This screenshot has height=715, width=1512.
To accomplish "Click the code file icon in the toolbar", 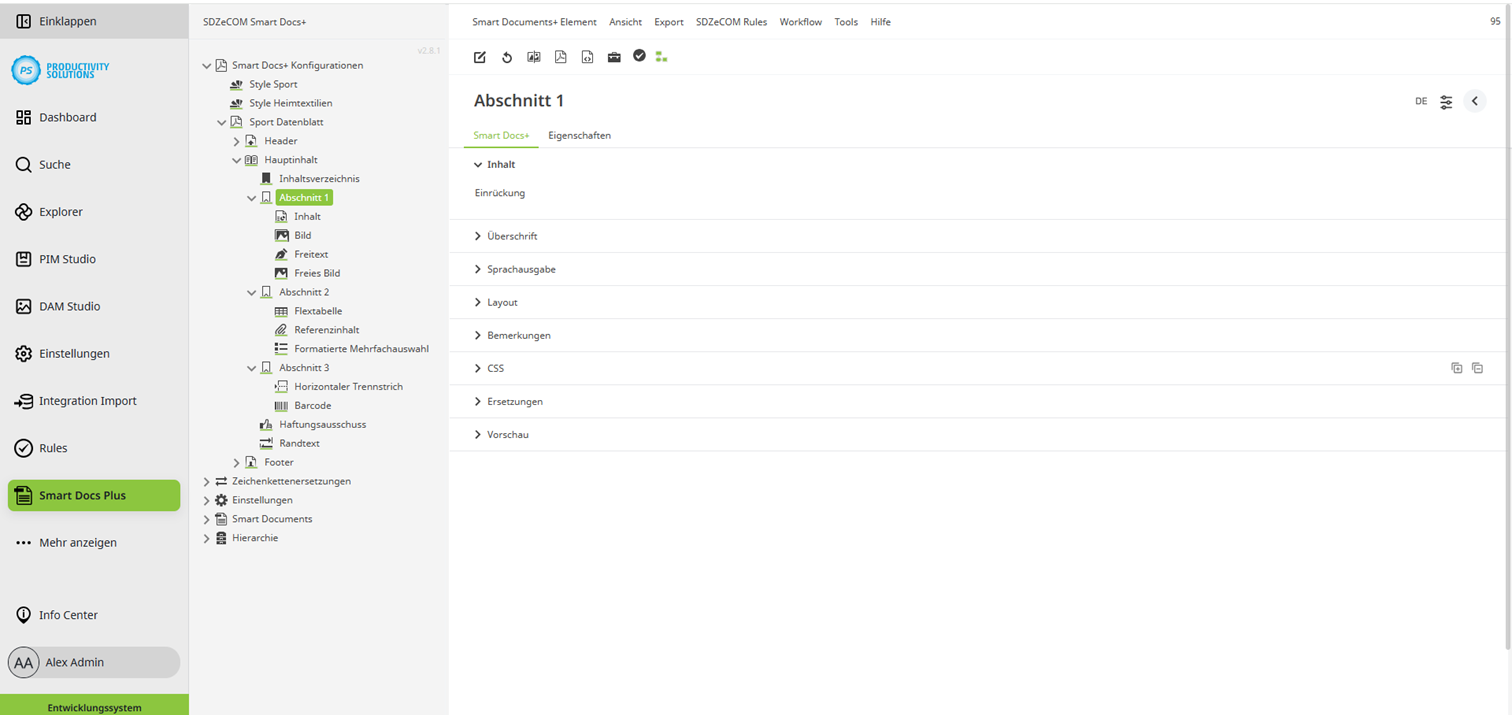I will [587, 57].
